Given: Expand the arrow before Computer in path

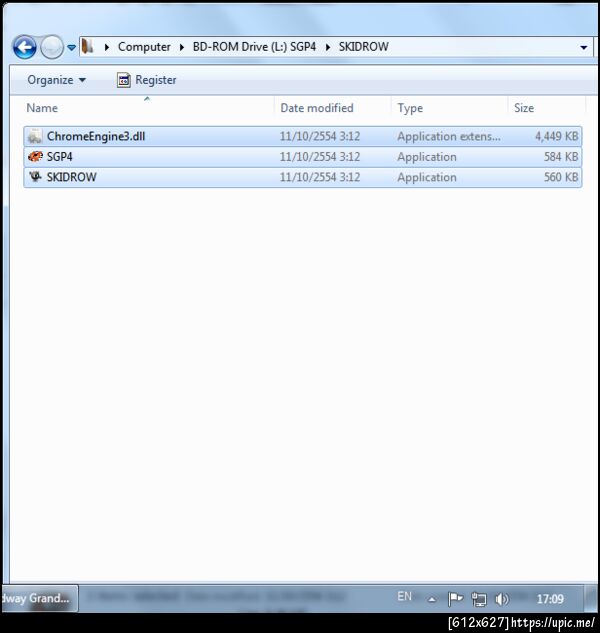Looking at the screenshot, I should pyautogui.click(x=107, y=47).
